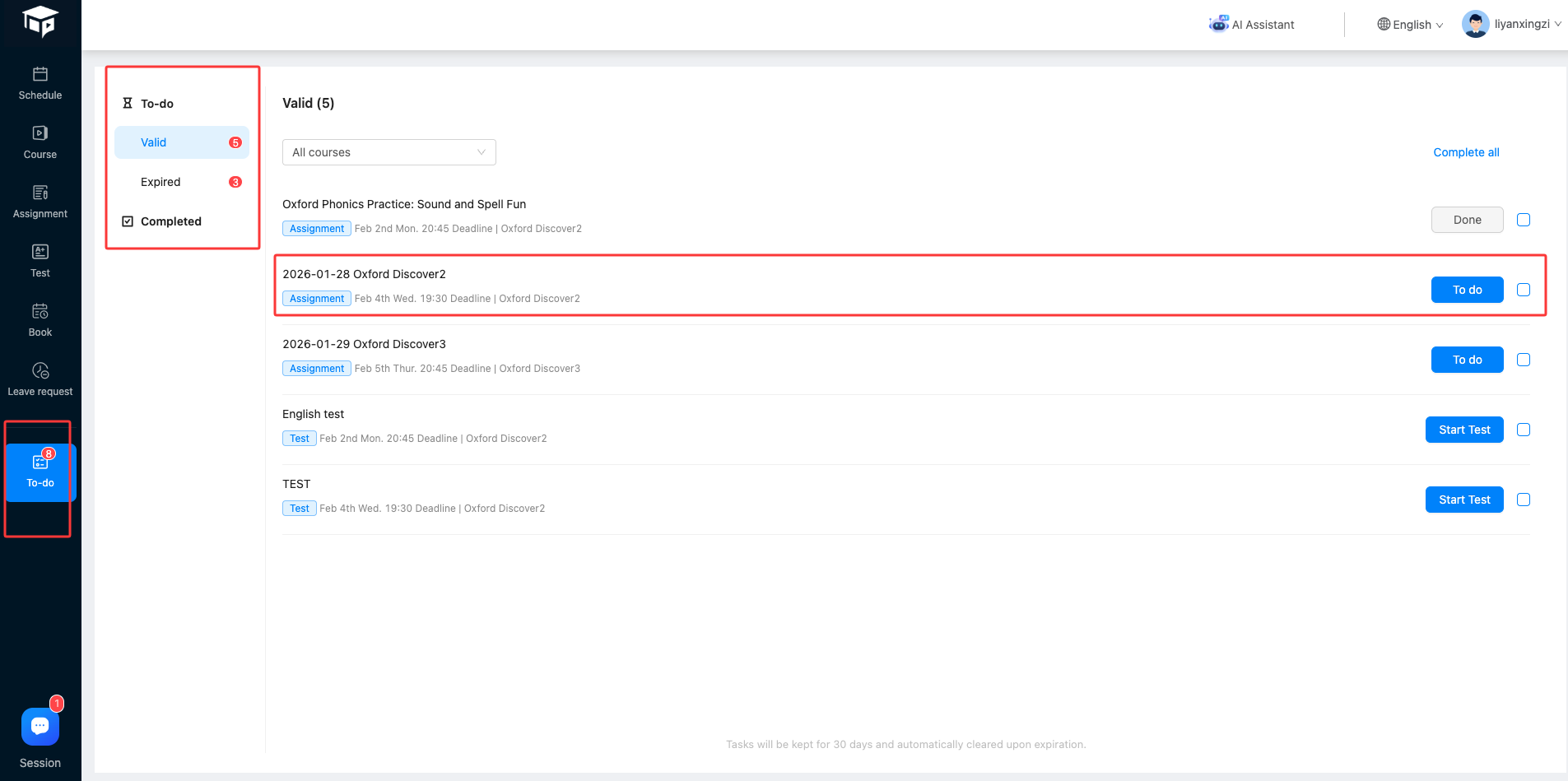Select checkbox for English test row

click(1524, 430)
